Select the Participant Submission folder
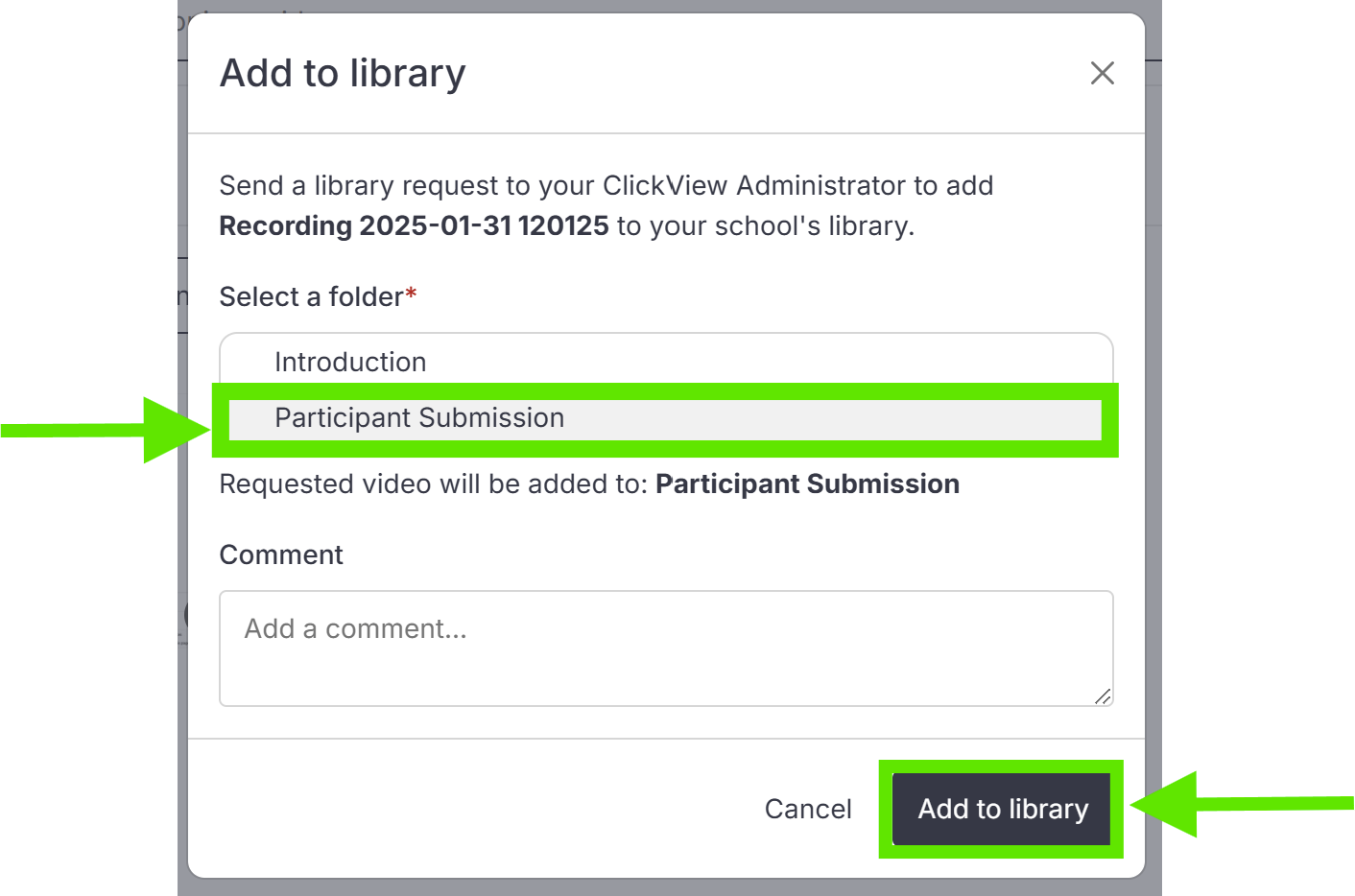The width and height of the screenshot is (1355, 896). pos(665,418)
